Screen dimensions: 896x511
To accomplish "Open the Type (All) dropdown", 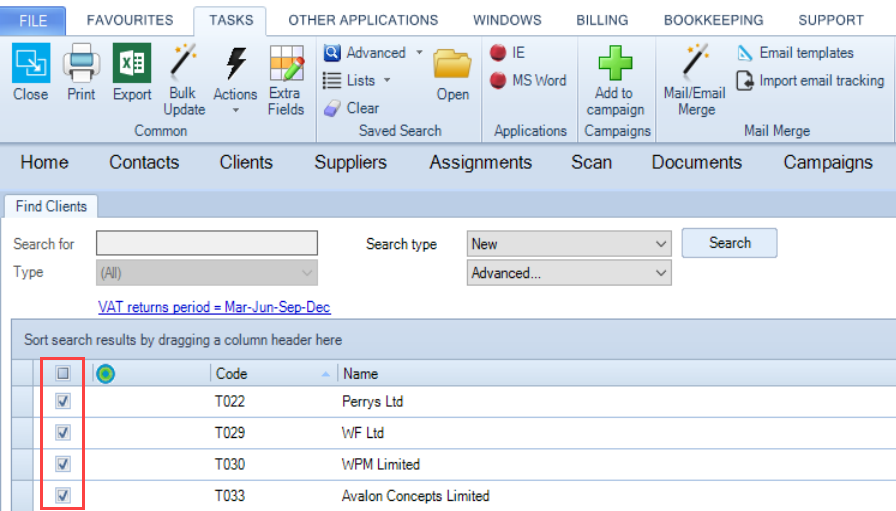I will click(207, 273).
